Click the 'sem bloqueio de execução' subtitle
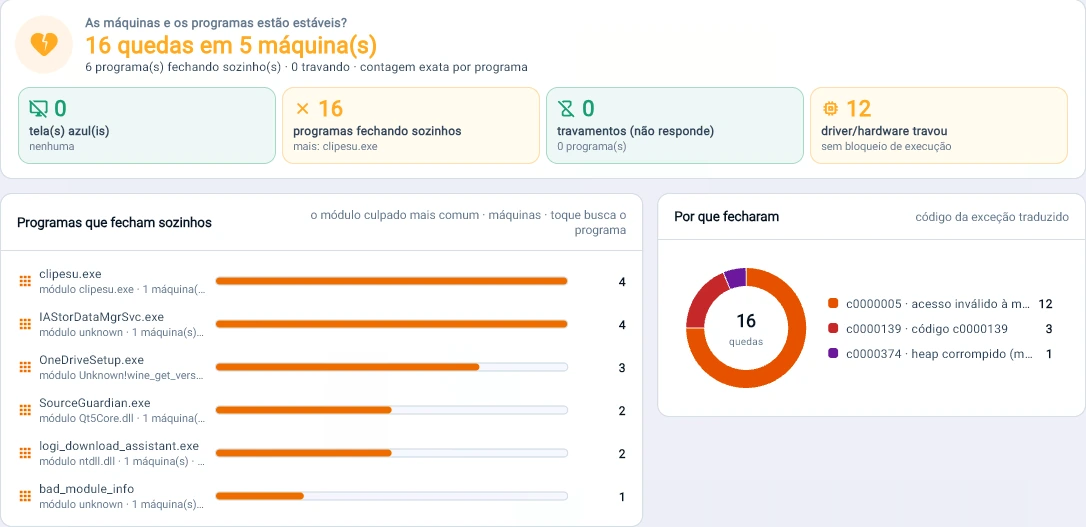The width and height of the screenshot is (1086, 527). point(886,147)
